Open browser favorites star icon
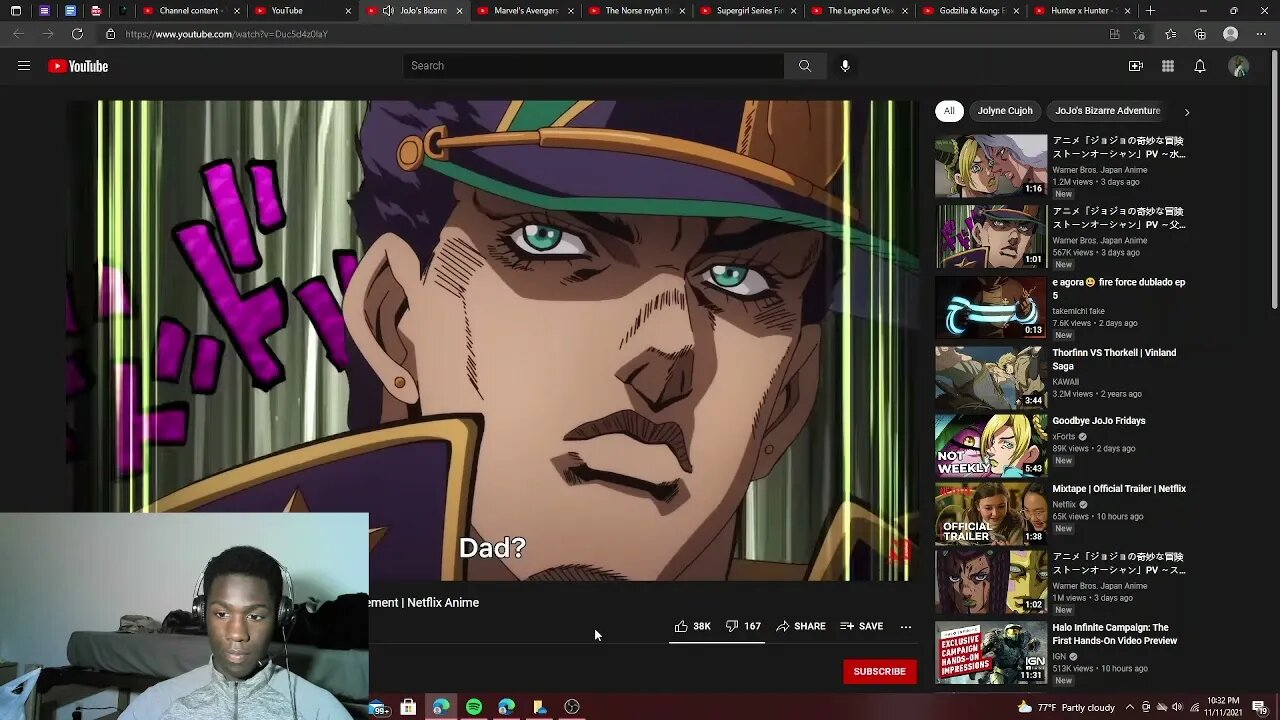The height and width of the screenshot is (720, 1280). click(1171, 34)
